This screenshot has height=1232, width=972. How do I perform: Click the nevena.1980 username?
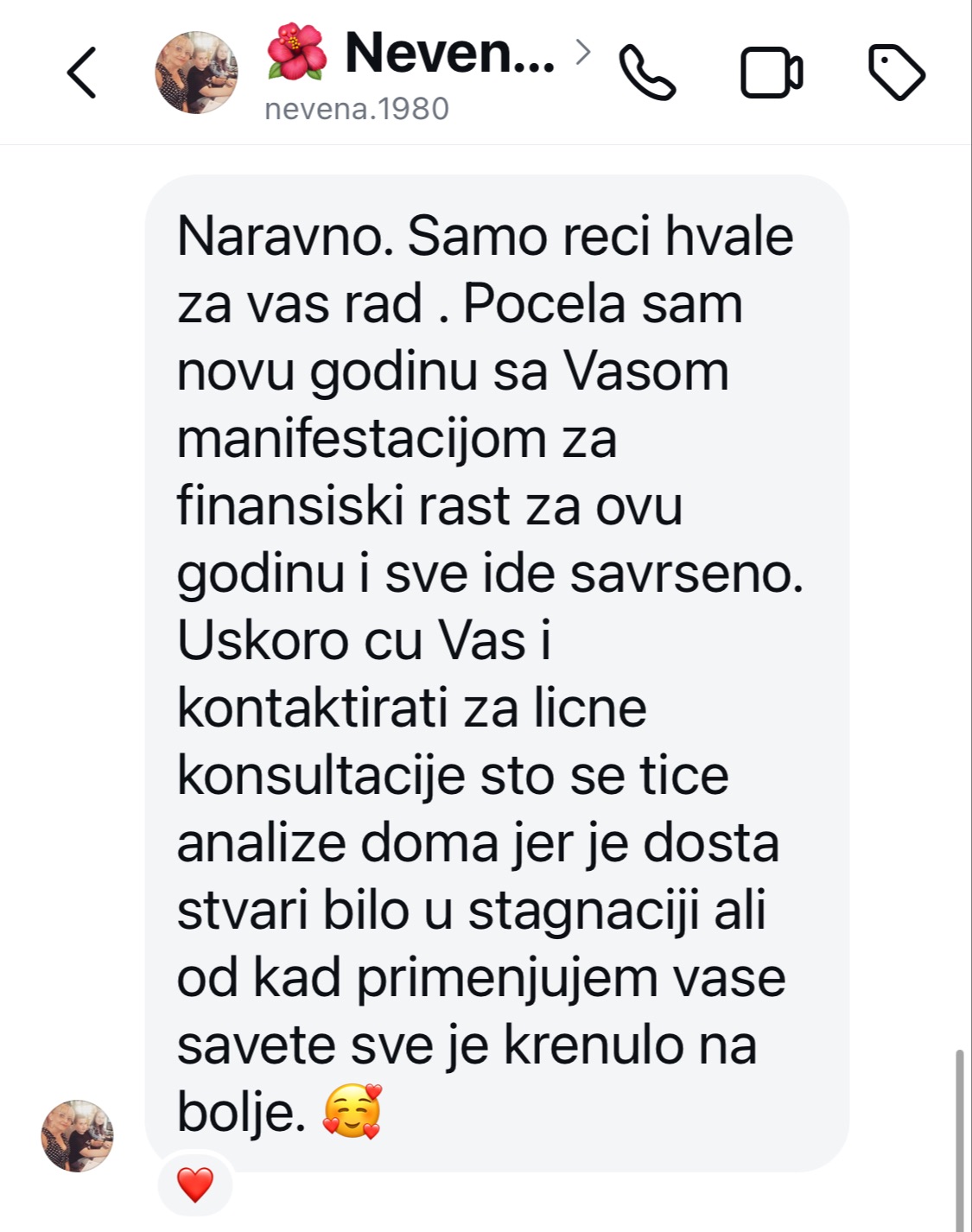pyautogui.click(x=357, y=109)
